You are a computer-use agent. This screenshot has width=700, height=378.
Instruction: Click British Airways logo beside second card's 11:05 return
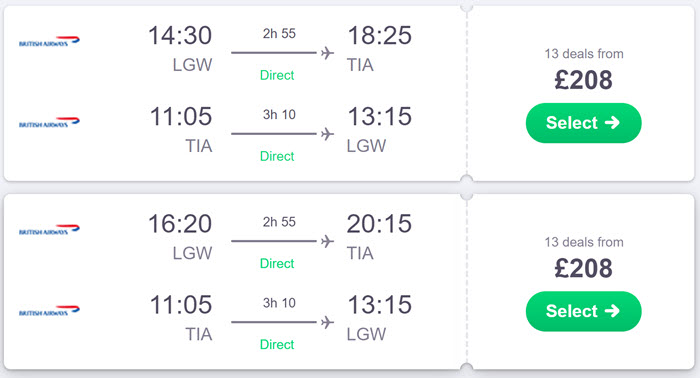click(49, 311)
